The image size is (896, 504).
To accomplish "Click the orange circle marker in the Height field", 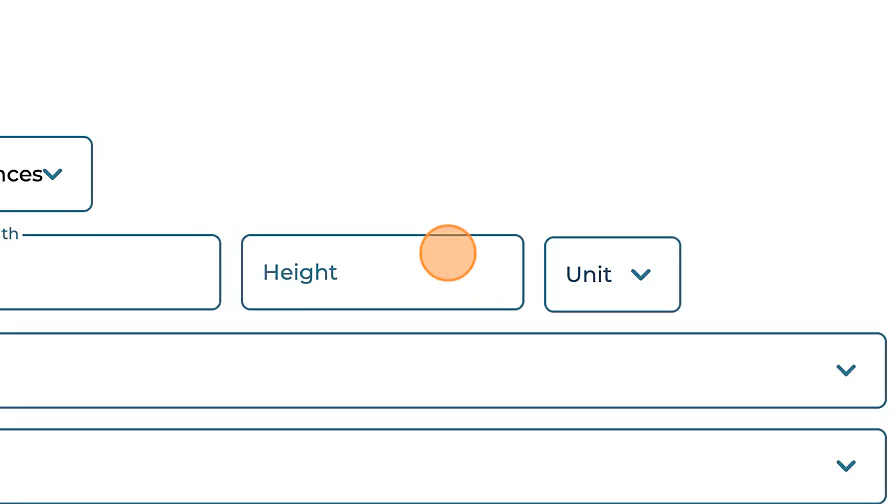I will (x=448, y=253).
